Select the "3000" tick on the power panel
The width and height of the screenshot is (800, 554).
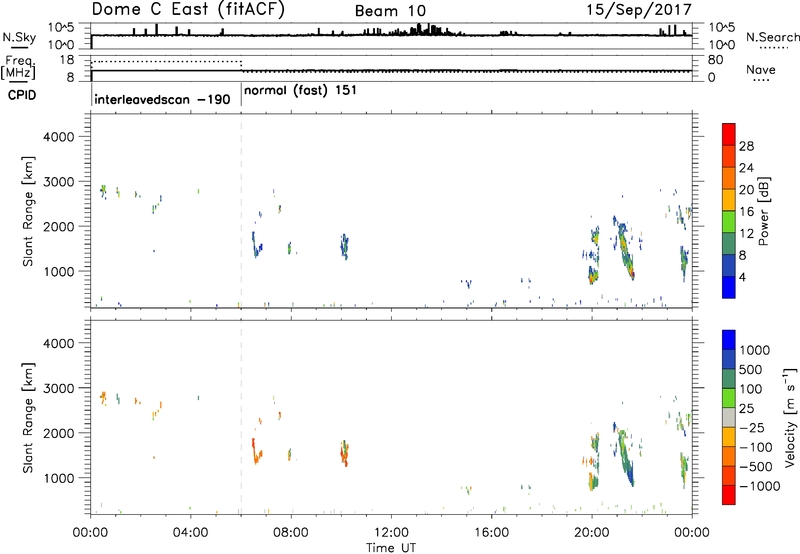tap(58, 182)
